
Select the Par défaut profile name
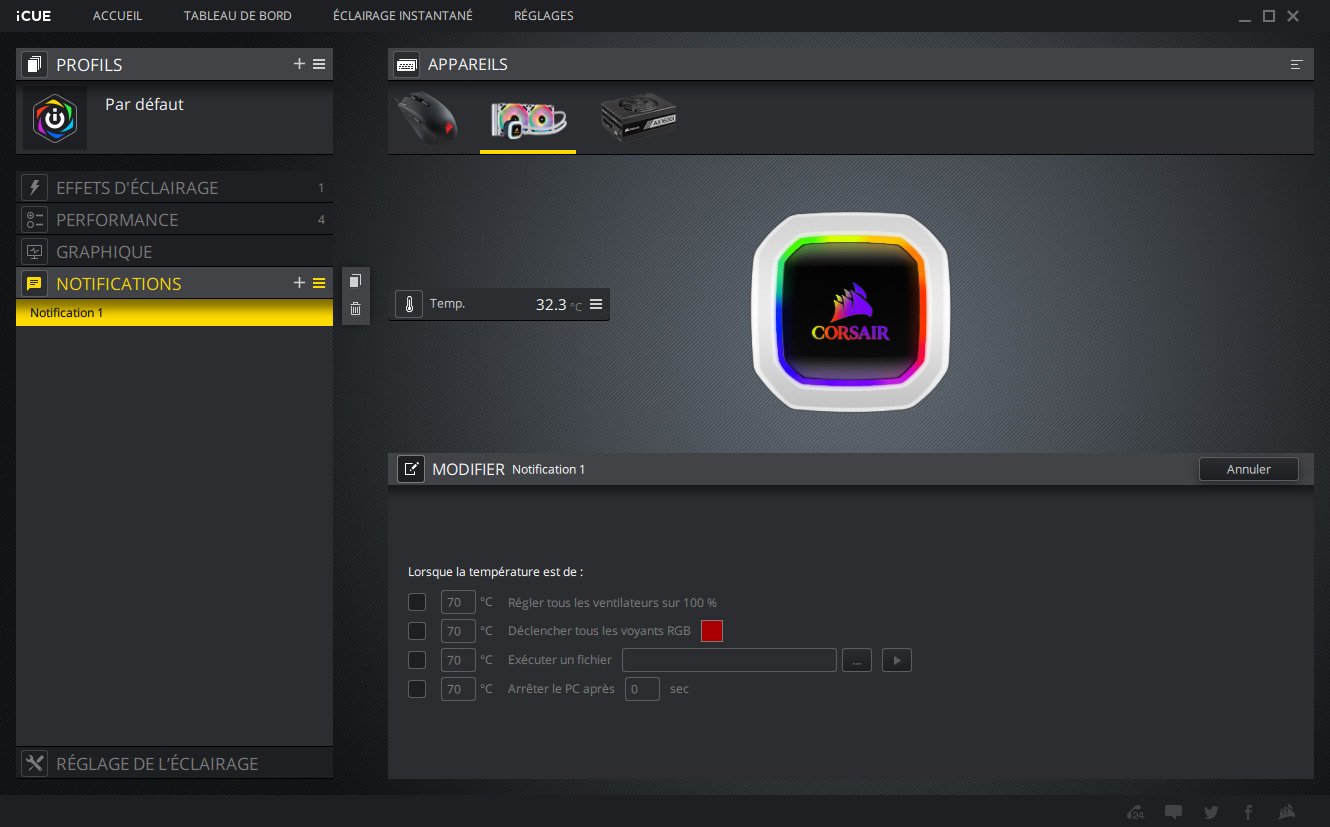[144, 104]
